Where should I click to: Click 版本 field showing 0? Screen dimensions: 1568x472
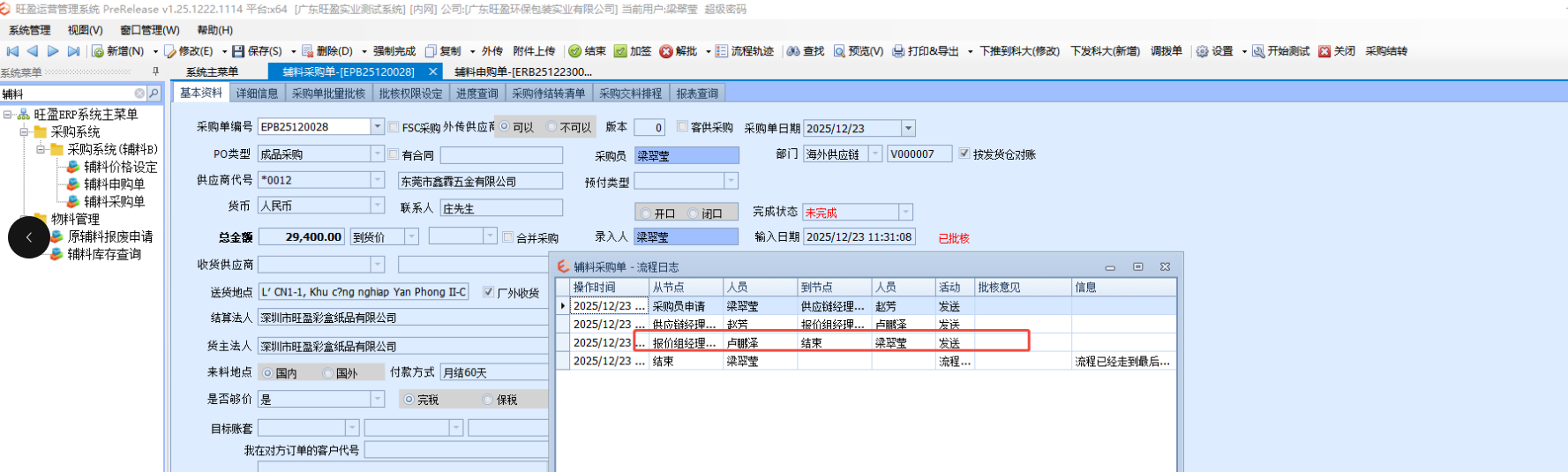649,128
